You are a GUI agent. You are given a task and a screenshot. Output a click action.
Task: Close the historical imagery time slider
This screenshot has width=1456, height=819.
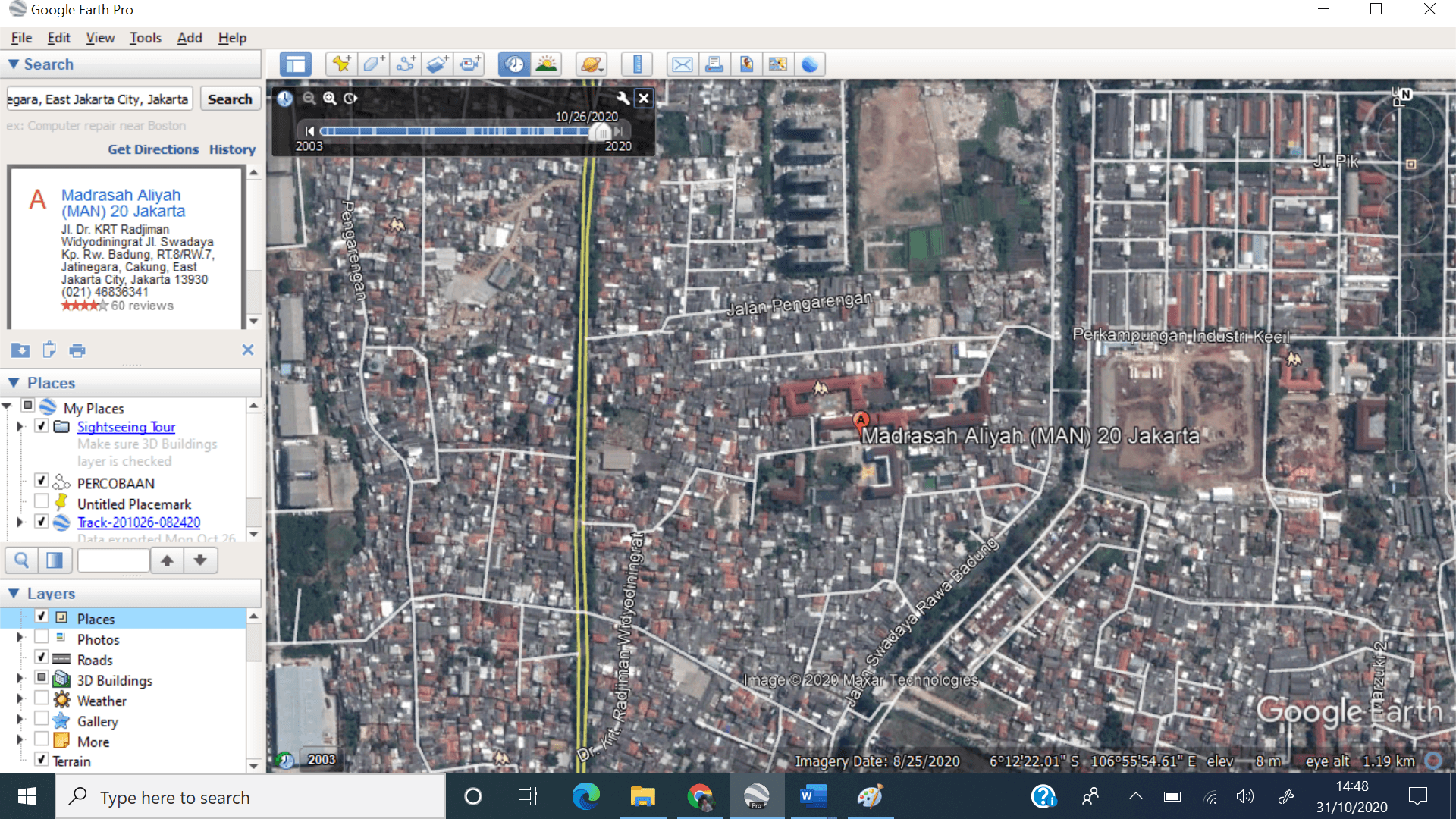tap(644, 98)
